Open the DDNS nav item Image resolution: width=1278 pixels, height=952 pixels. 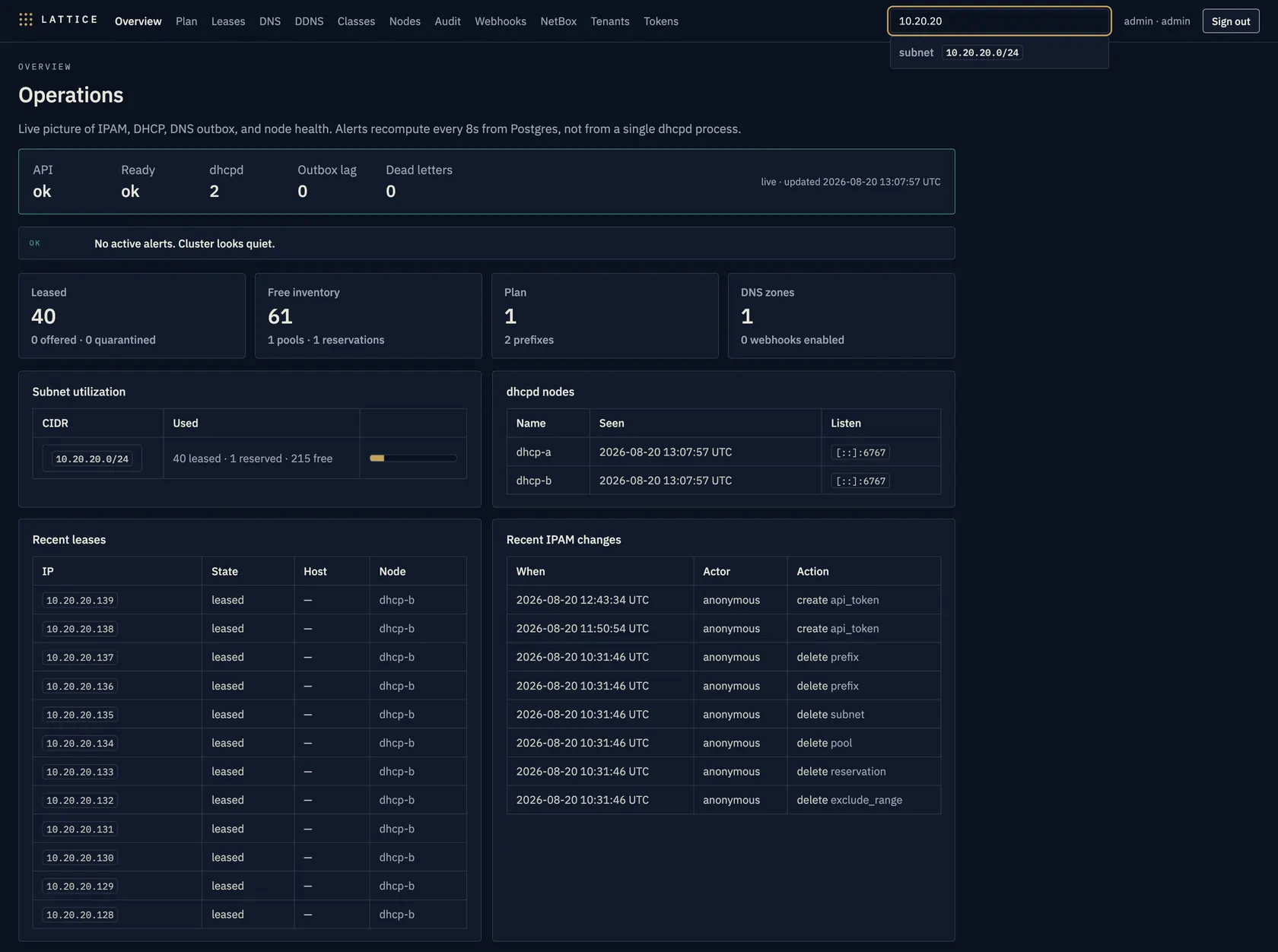pos(309,21)
